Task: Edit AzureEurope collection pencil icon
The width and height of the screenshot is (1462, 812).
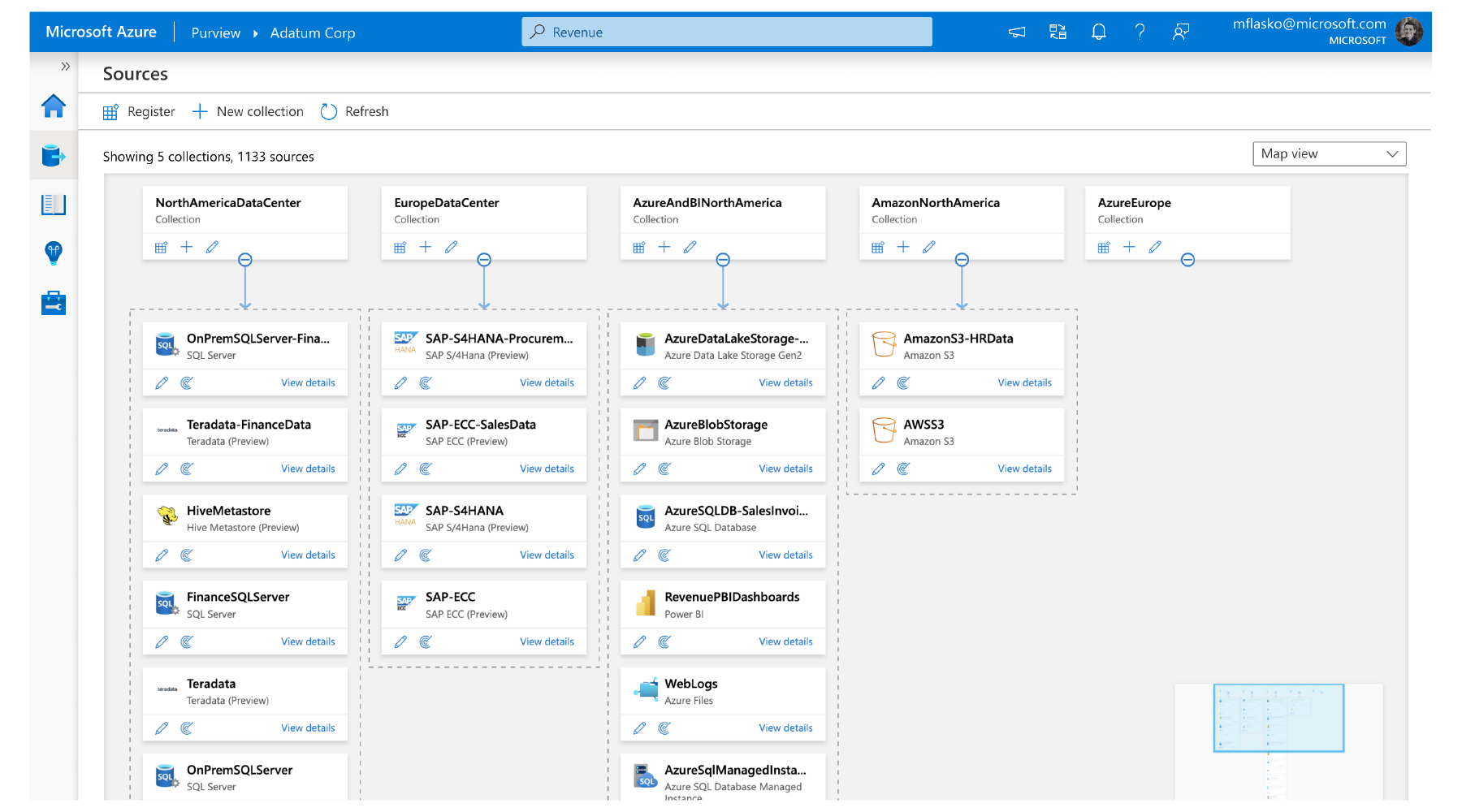Action: 1154,247
